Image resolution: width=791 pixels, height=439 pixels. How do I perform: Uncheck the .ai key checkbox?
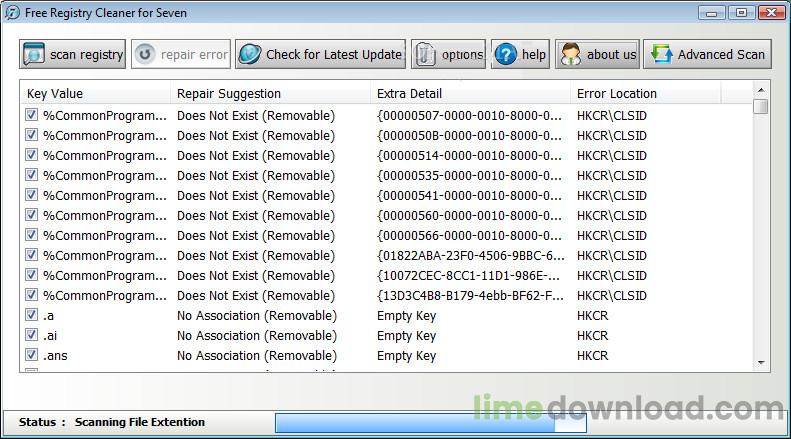(31, 335)
